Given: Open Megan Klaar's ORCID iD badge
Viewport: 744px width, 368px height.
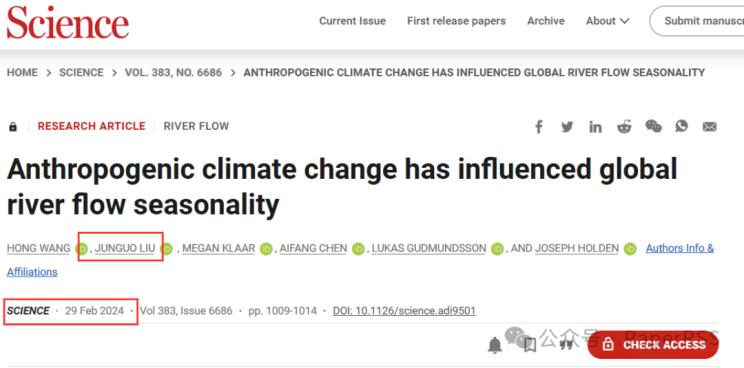Looking at the screenshot, I should (266, 248).
